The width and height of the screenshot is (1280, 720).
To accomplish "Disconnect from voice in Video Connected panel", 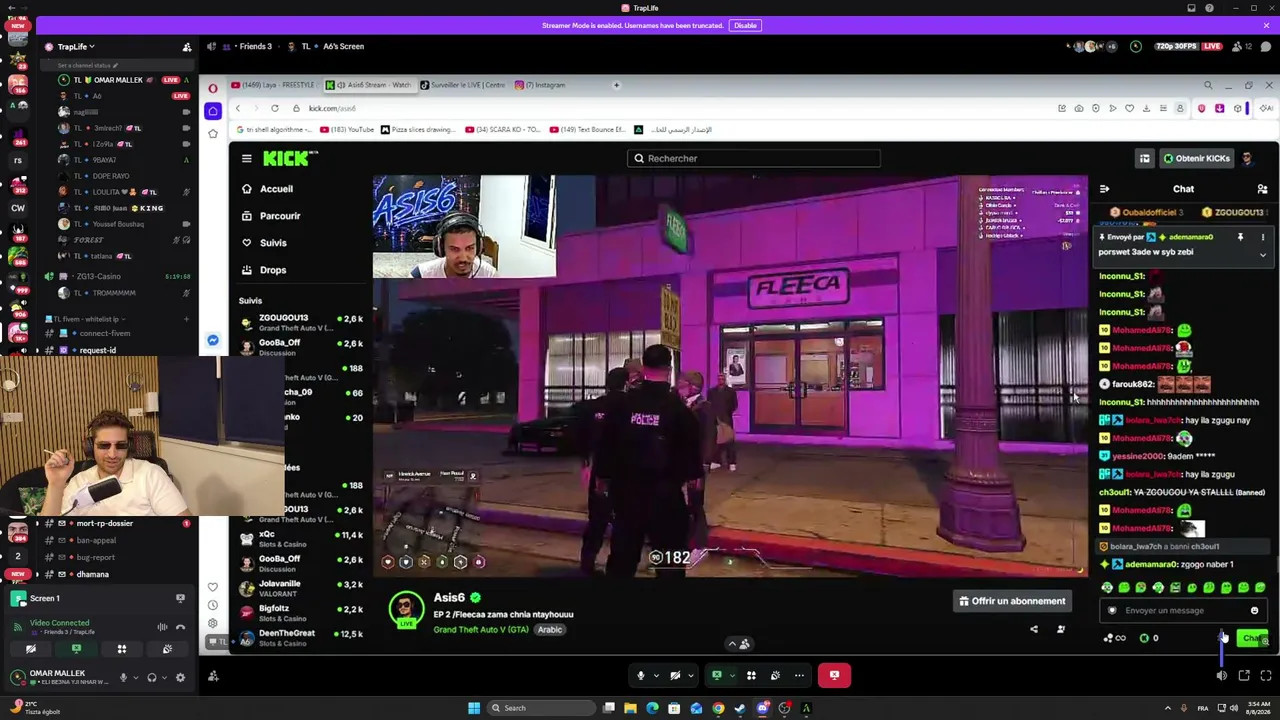I will tap(180, 627).
